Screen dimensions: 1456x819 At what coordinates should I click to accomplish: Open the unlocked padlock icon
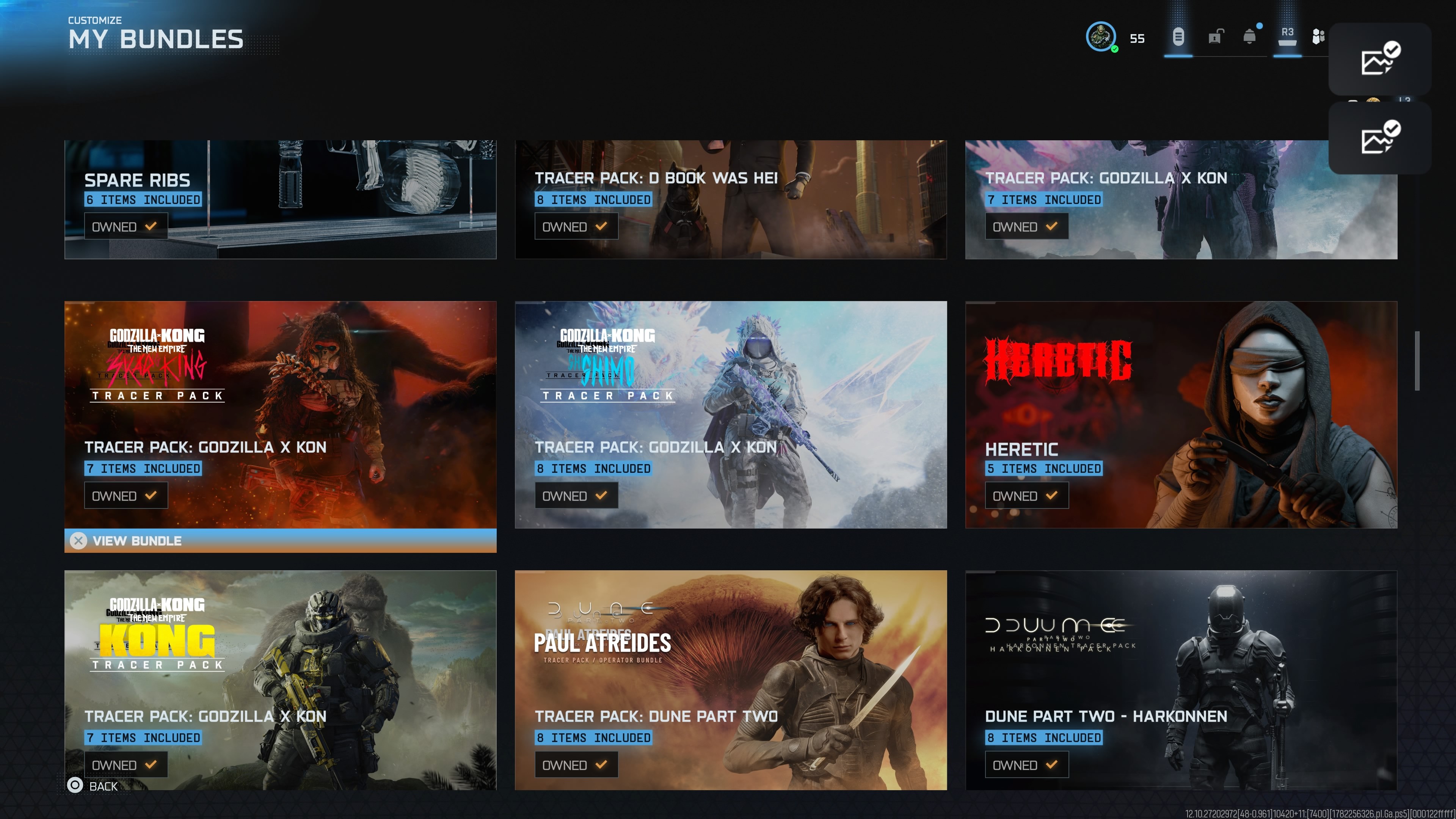[x=1215, y=37]
